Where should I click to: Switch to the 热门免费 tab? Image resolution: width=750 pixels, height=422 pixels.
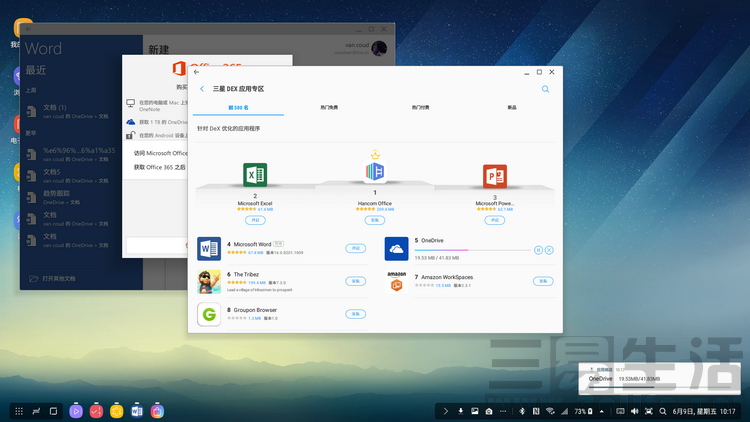[329, 107]
